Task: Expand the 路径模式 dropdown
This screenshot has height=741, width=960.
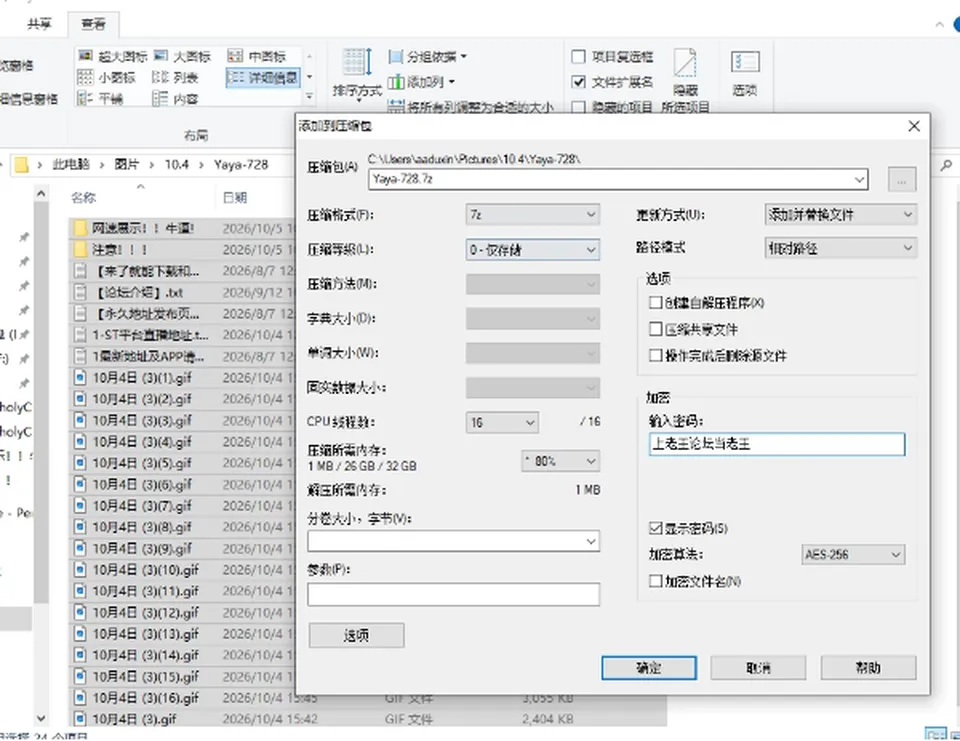Action: point(841,248)
